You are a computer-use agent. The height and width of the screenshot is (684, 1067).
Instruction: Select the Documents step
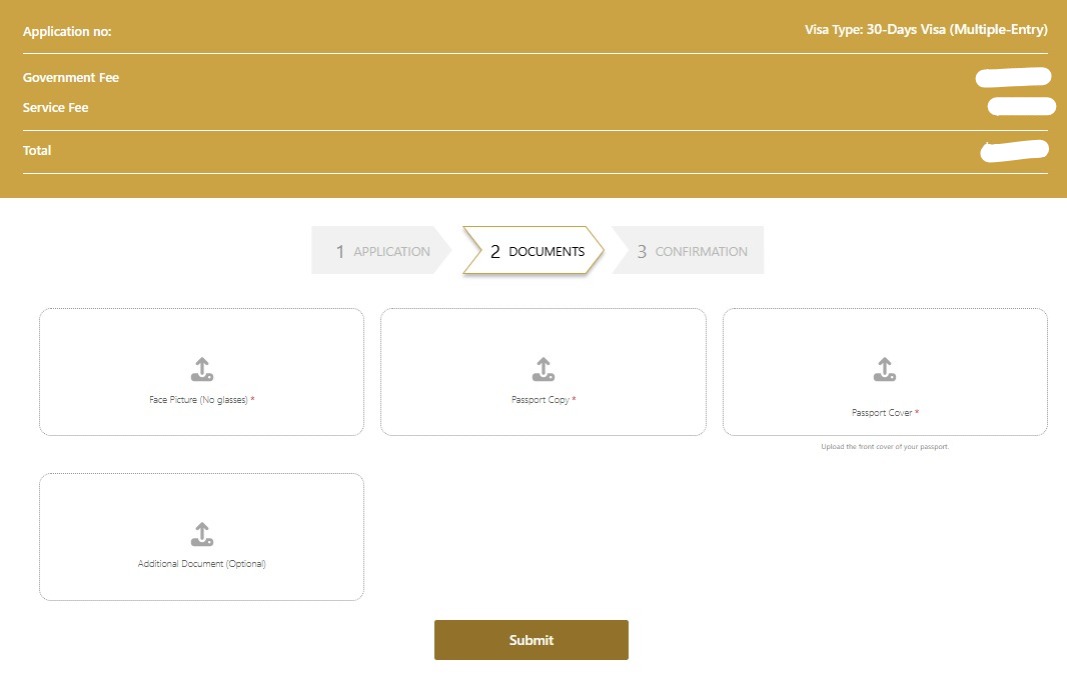532,251
